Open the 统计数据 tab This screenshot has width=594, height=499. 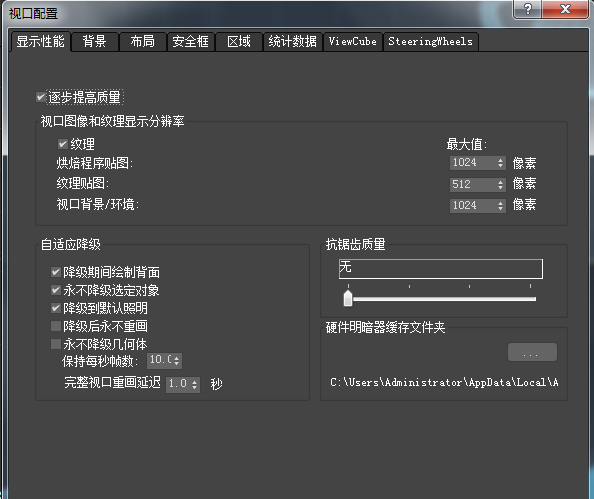click(292, 41)
